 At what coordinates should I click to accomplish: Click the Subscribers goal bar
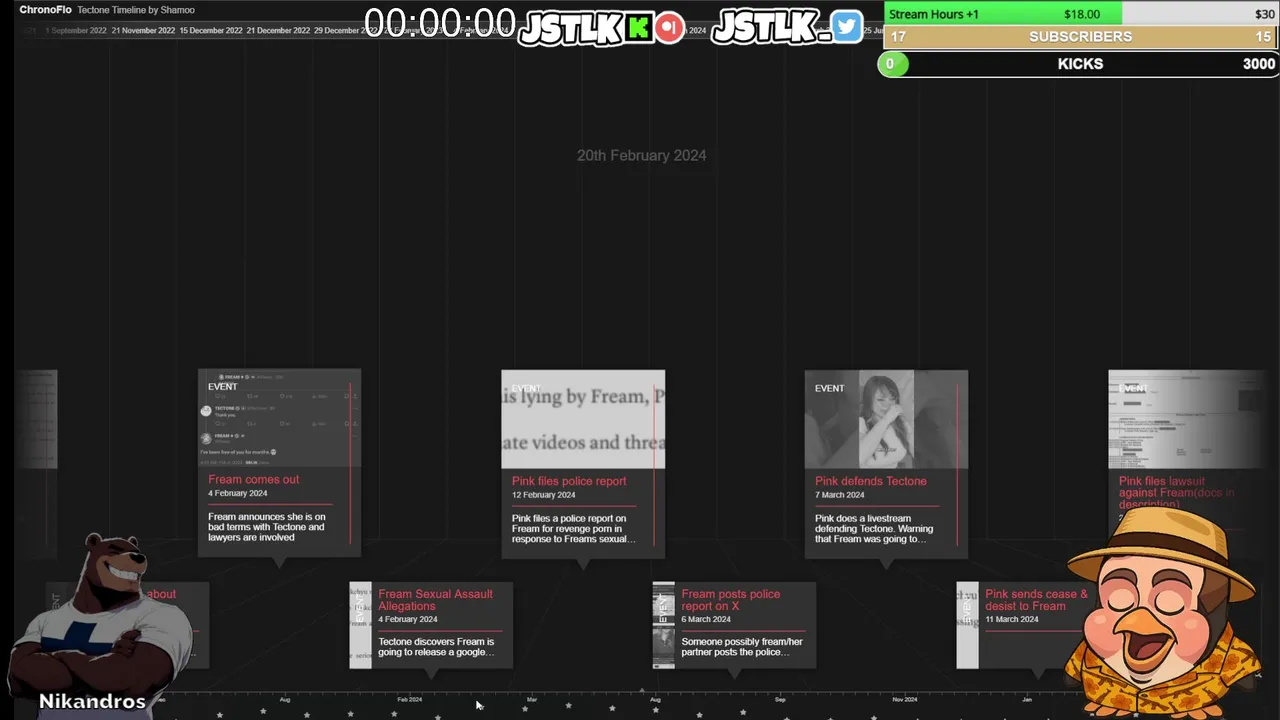1081,37
